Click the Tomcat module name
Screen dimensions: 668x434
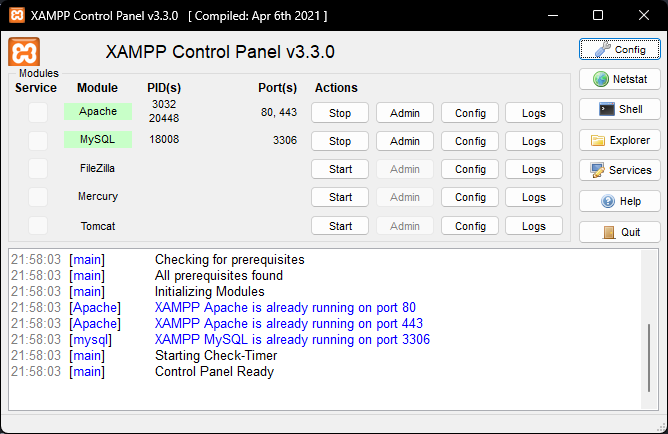coord(98,226)
